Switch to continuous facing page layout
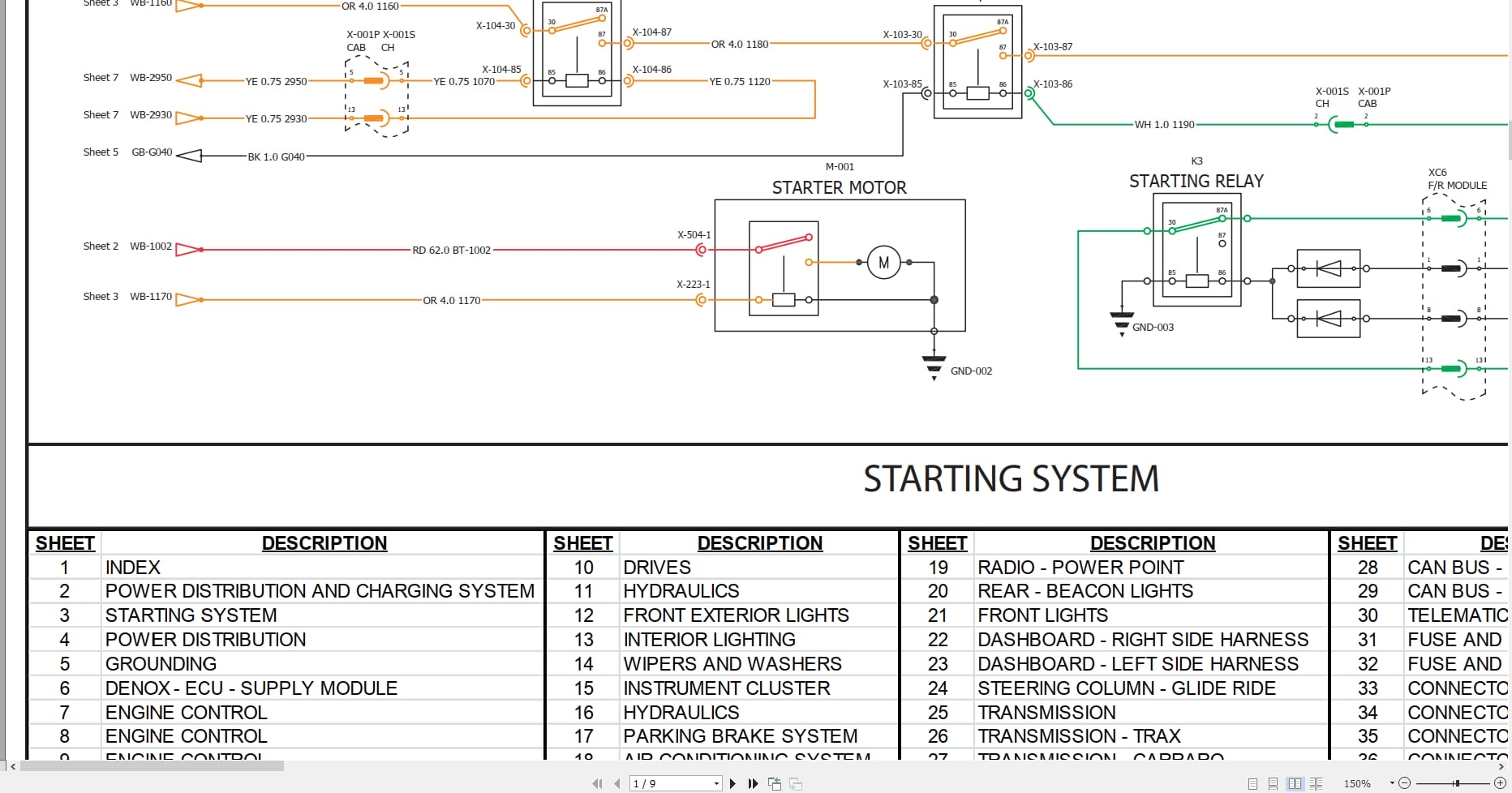Viewport: 1512px width, 793px height. [x=1315, y=783]
